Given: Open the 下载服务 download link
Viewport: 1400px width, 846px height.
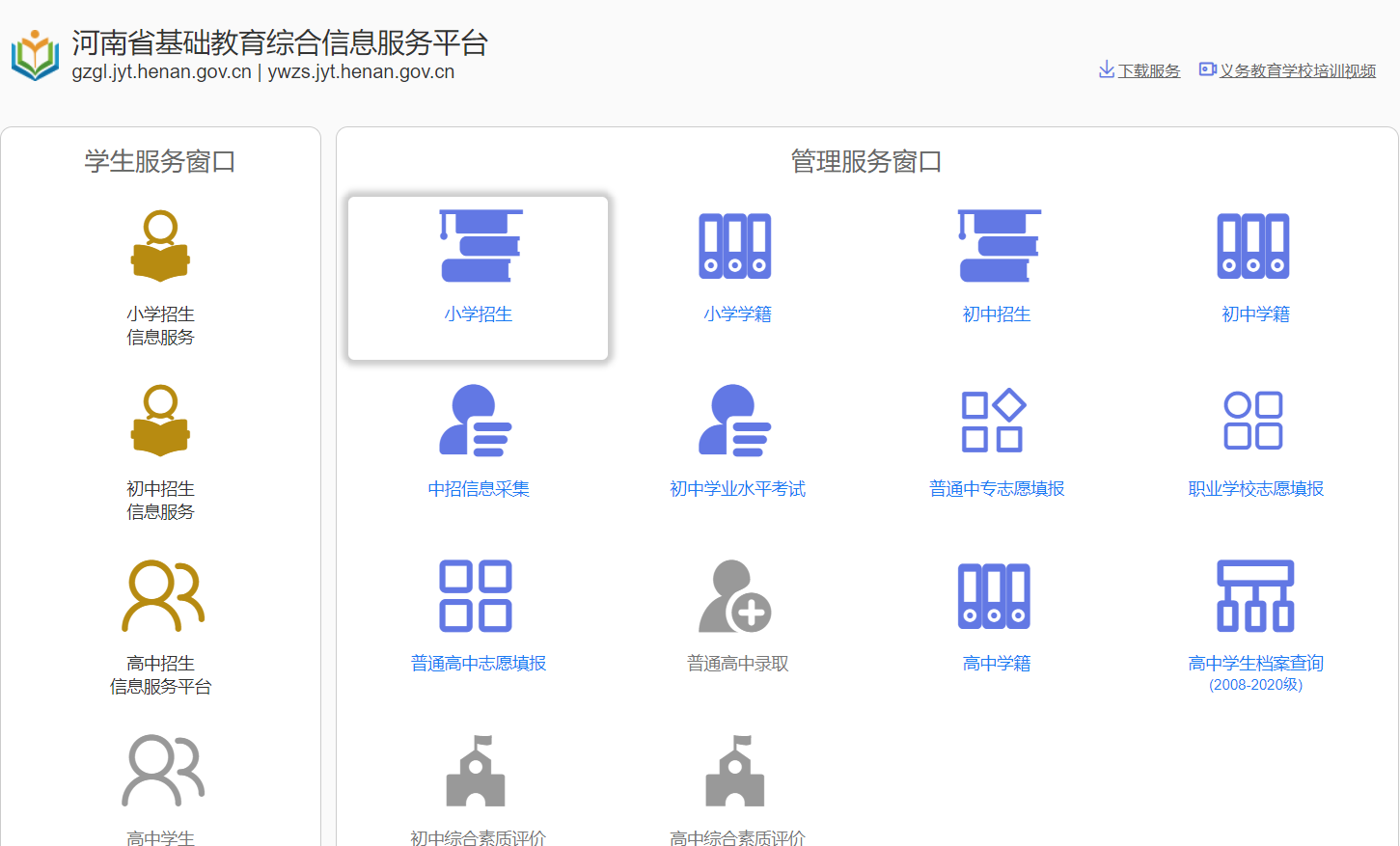Looking at the screenshot, I should (1139, 70).
